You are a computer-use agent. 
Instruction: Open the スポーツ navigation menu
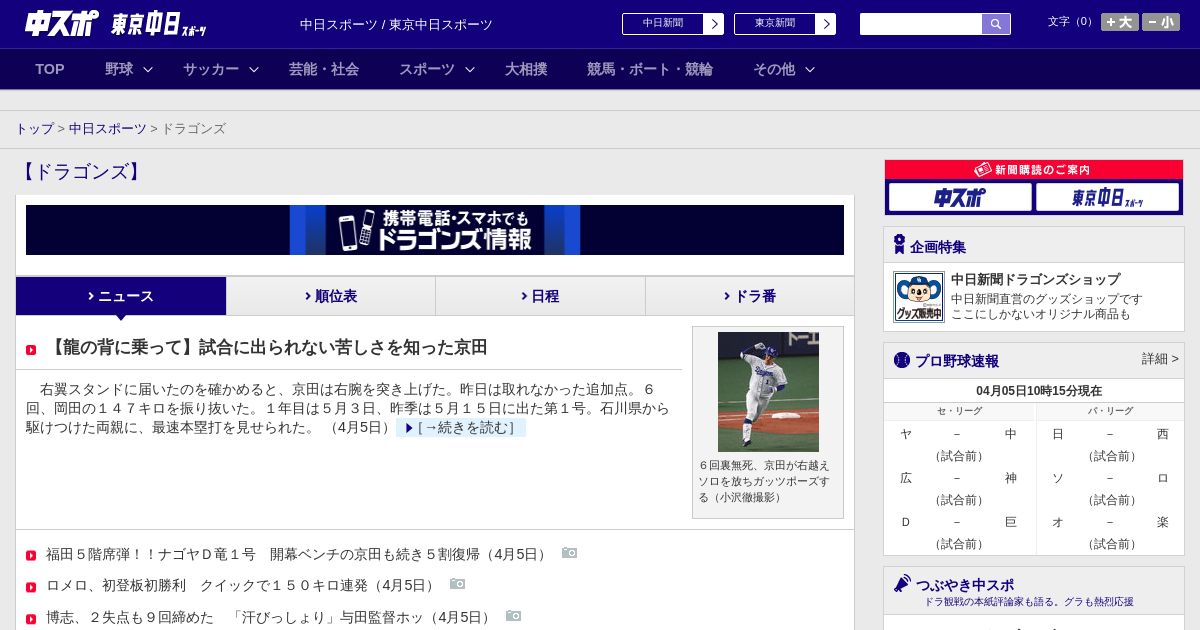[427, 69]
